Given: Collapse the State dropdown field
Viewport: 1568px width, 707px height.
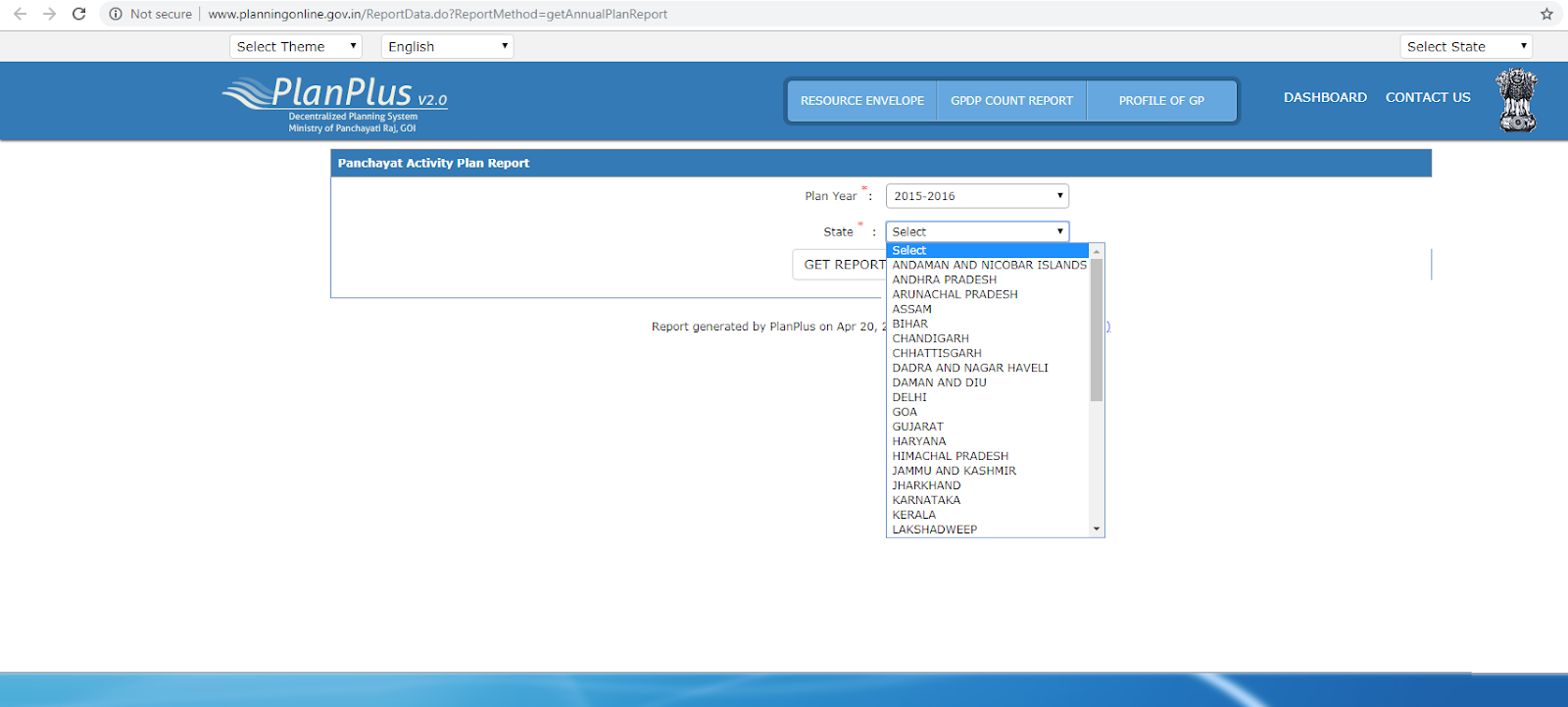Looking at the screenshot, I should pos(977,231).
